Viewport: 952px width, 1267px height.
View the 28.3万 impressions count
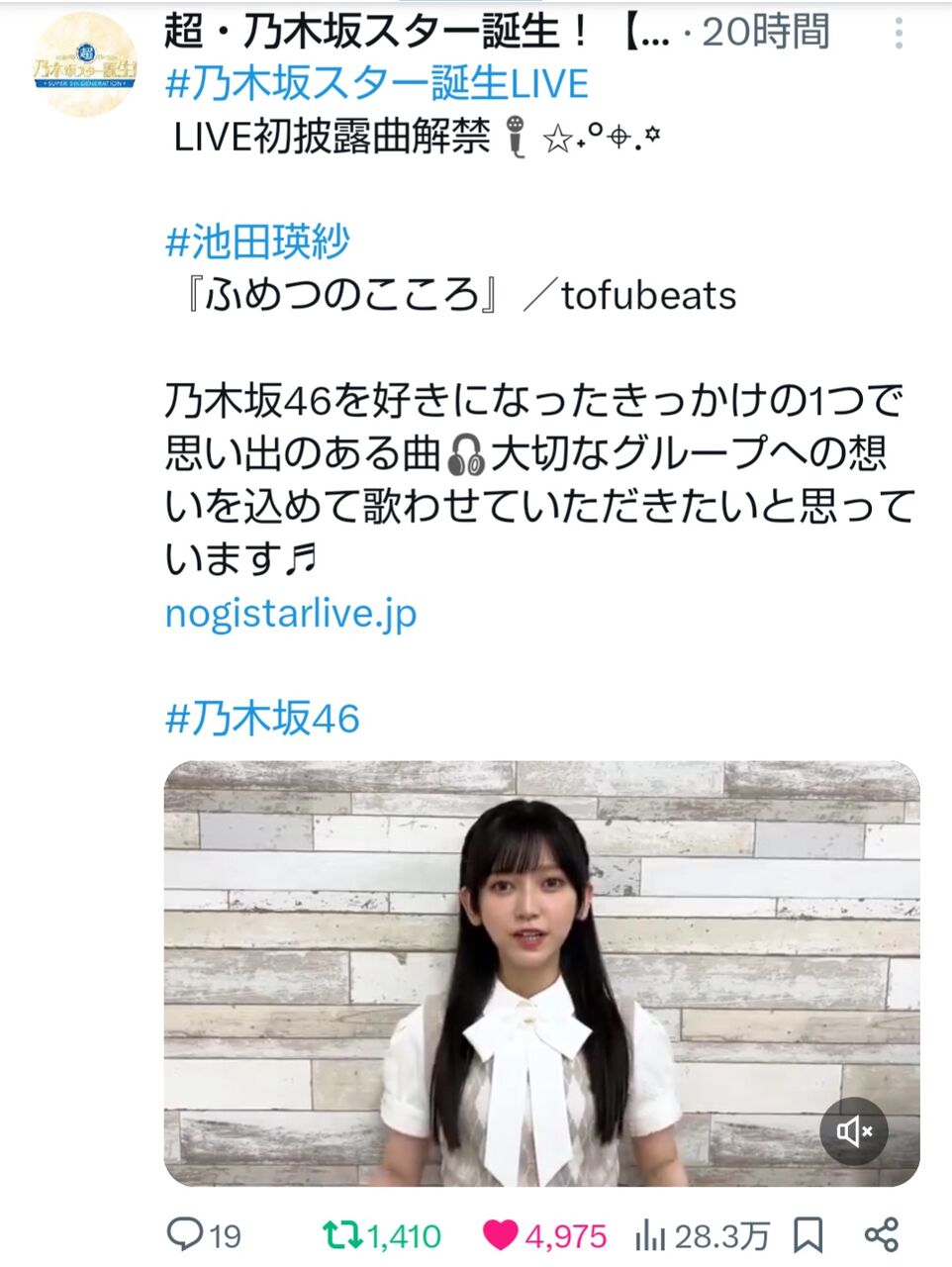[x=721, y=1235]
